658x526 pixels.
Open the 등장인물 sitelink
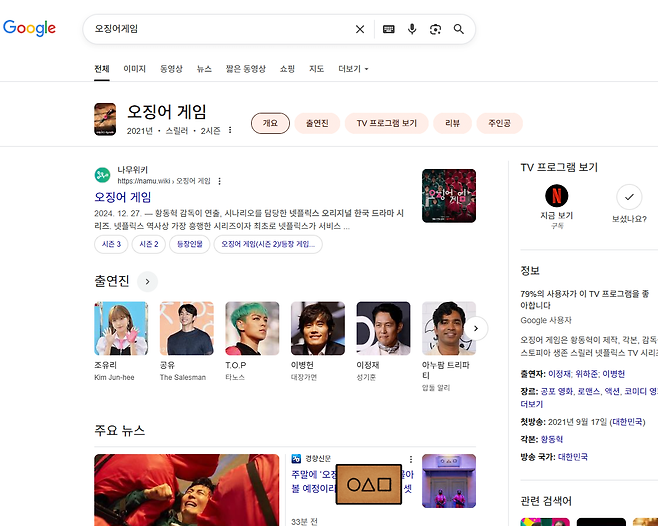[190, 244]
